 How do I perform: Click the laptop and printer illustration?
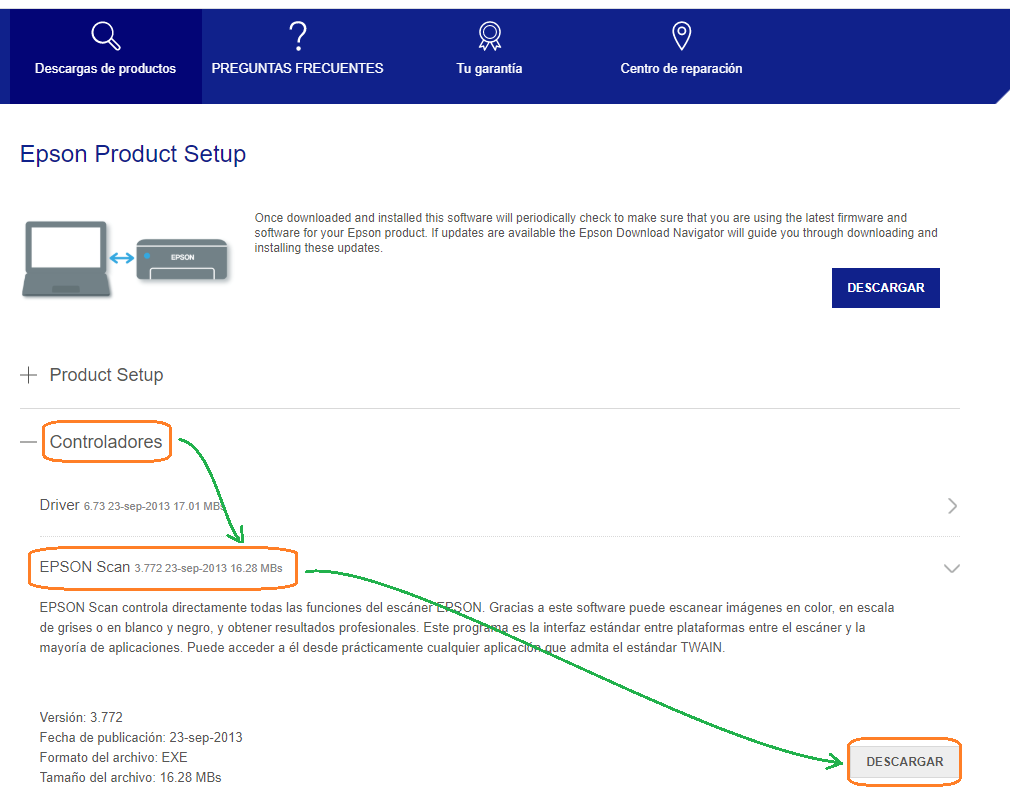click(x=126, y=259)
